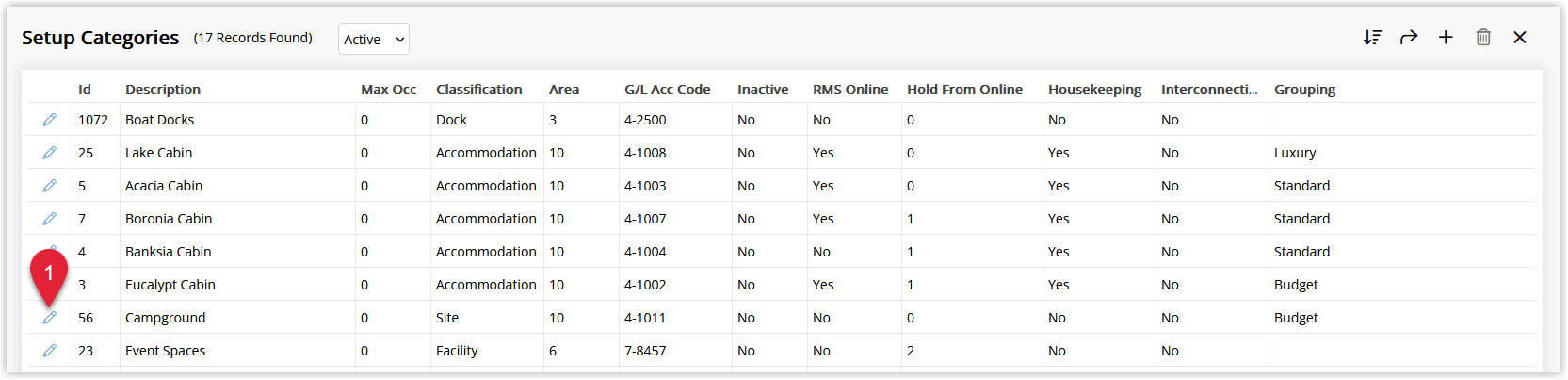Viewport: 1568px width, 380px height.
Task: Click G/L code 4-1002
Action: coord(645,285)
